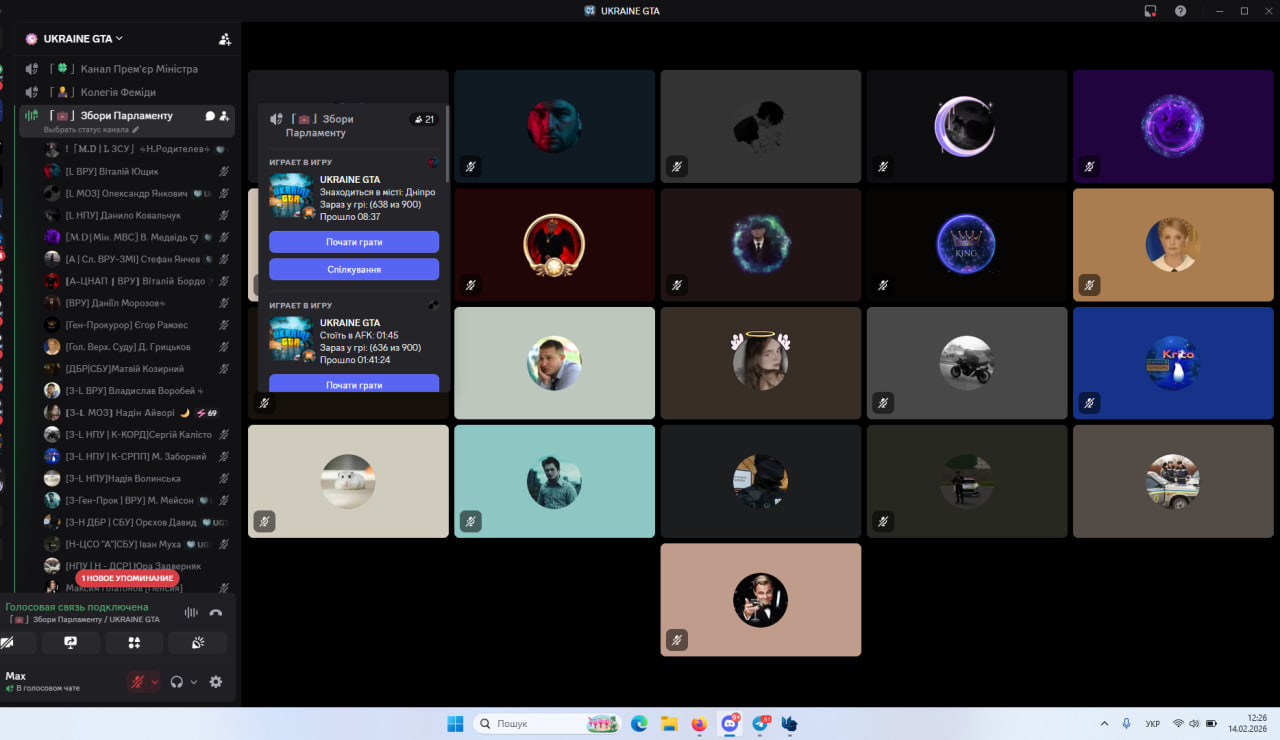Click Почати грати for the Дніпро activity
Image resolution: width=1280 pixels, height=740 pixels.
click(x=354, y=242)
